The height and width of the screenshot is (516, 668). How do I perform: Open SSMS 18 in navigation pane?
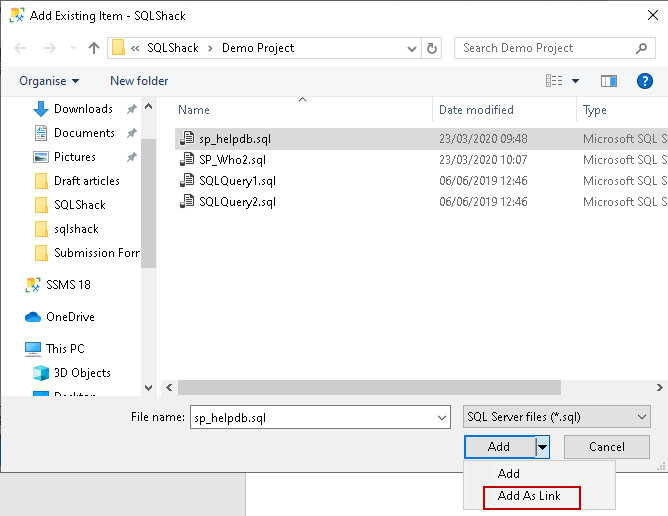point(67,285)
